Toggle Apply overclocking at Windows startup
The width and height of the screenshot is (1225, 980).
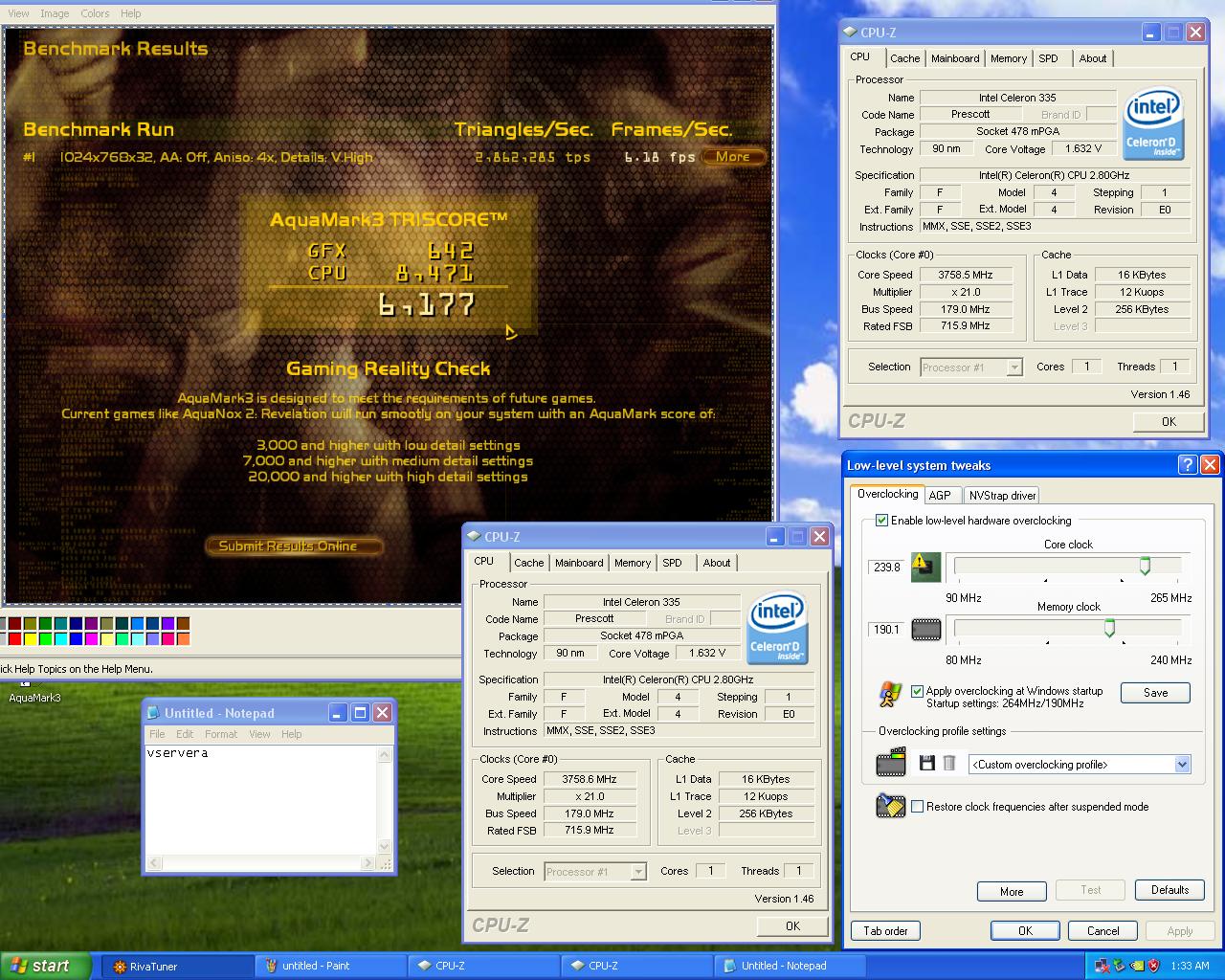918,691
